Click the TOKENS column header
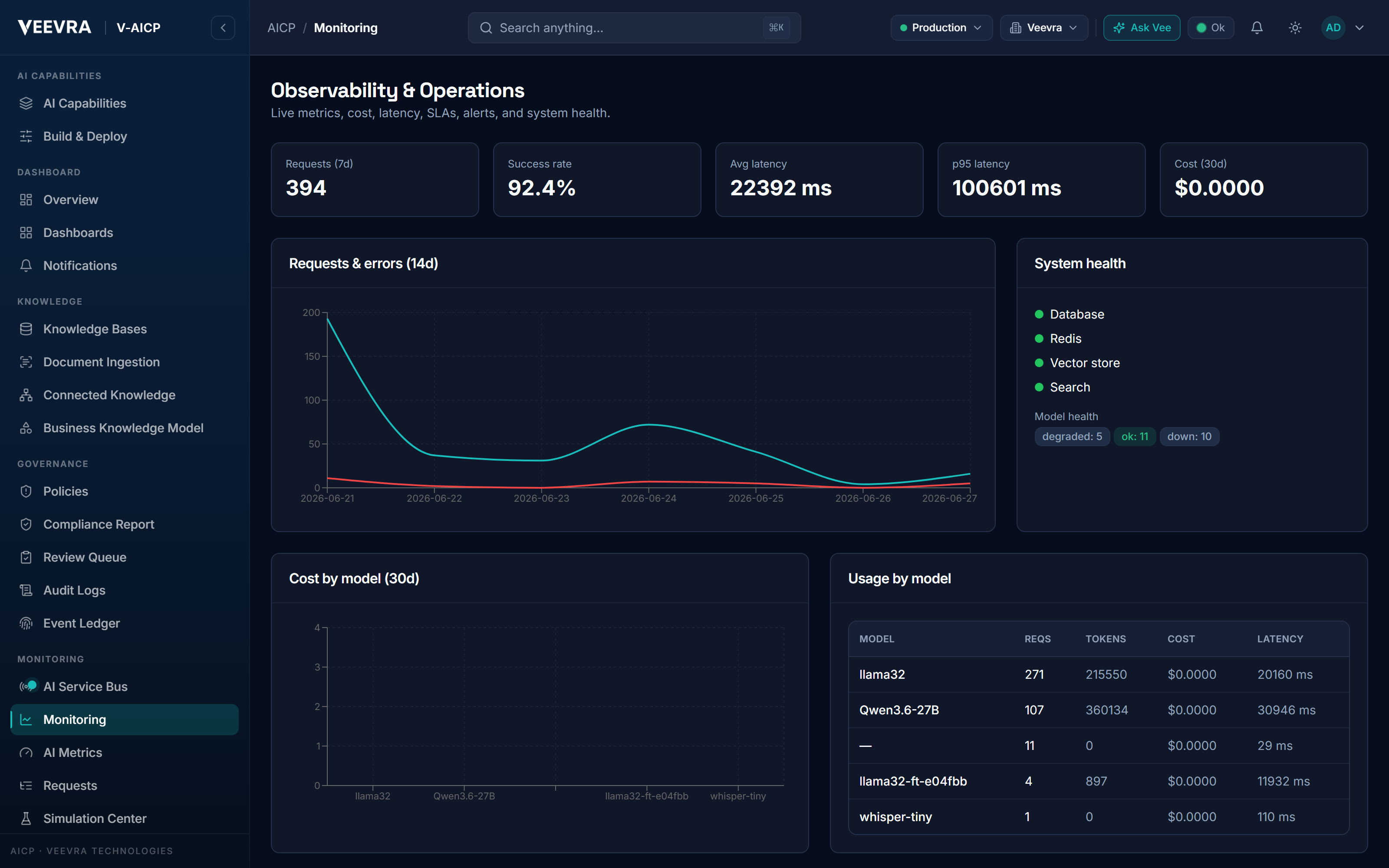This screenshot has width=1389, height=868. (1106, 639)
